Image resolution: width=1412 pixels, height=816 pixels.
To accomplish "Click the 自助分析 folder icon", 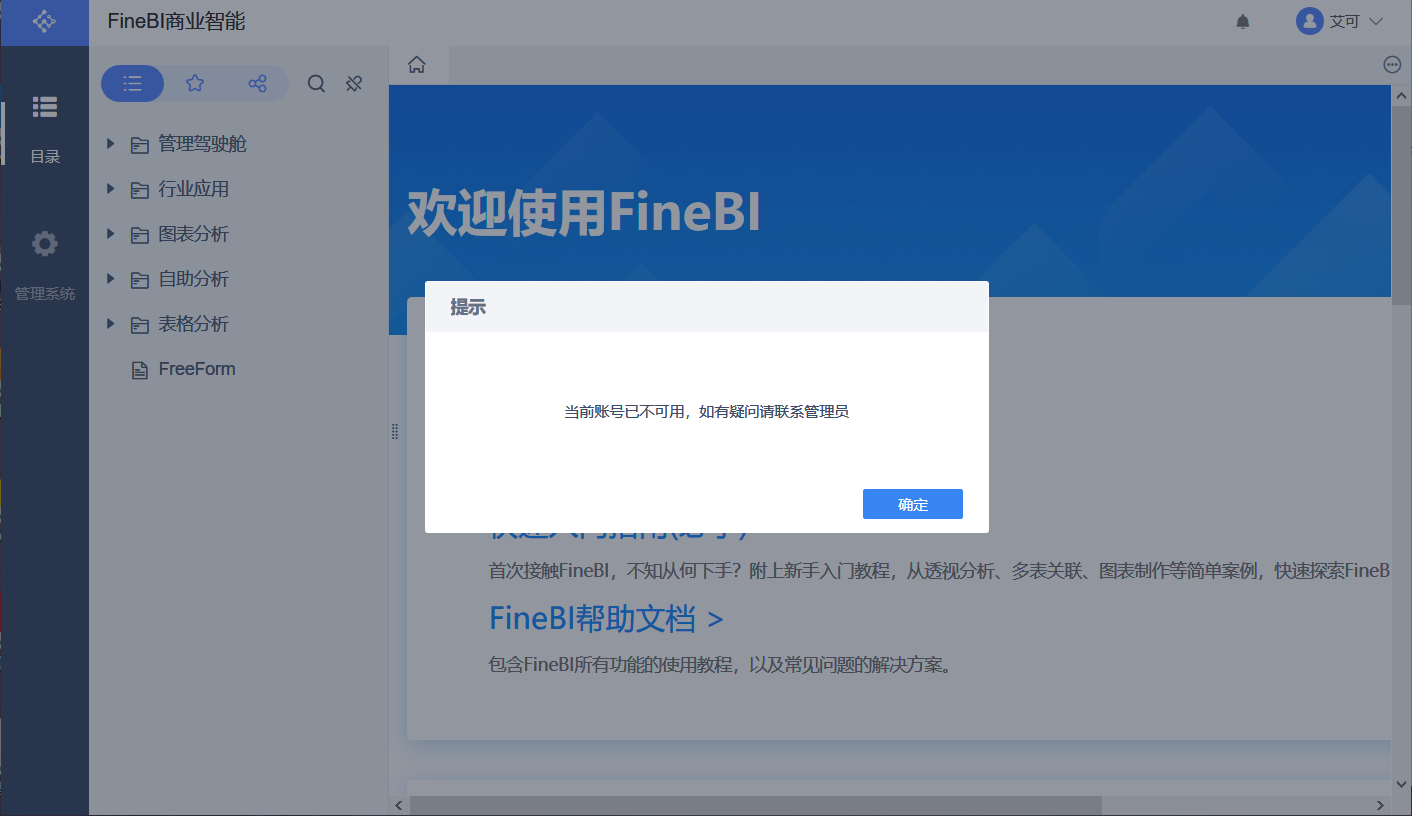I will (140, 280).
